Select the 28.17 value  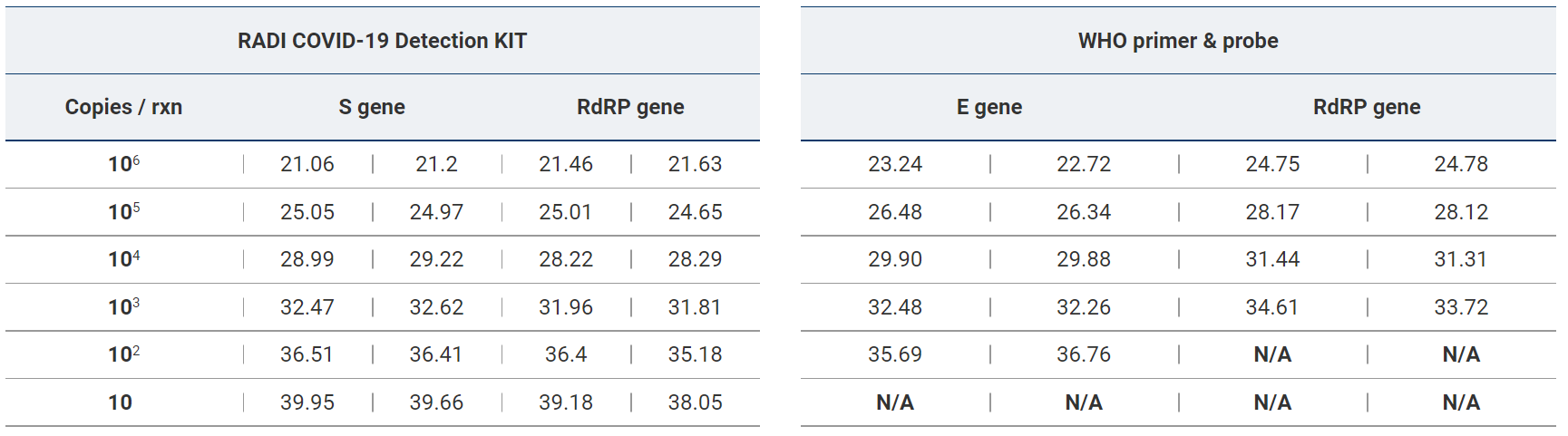(1272, 212)
